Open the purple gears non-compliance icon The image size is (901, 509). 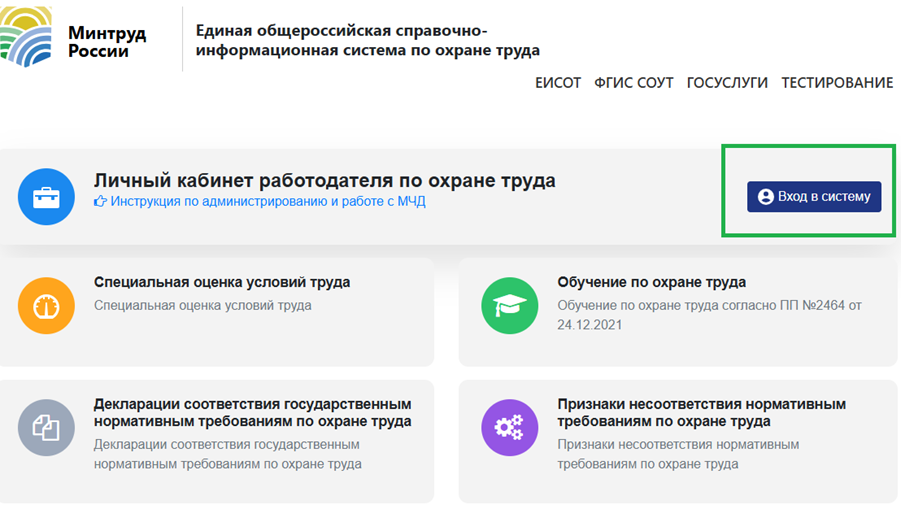[x=510, y=428]
